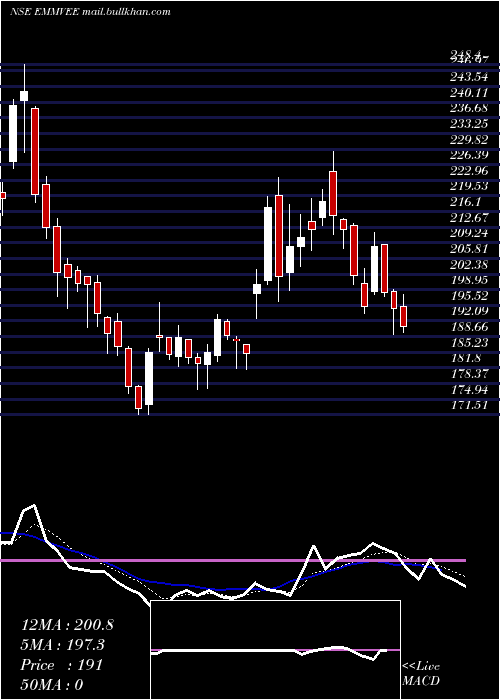
Task: Click the 195.52 price axis label
Action: click(x=469, y=296)
